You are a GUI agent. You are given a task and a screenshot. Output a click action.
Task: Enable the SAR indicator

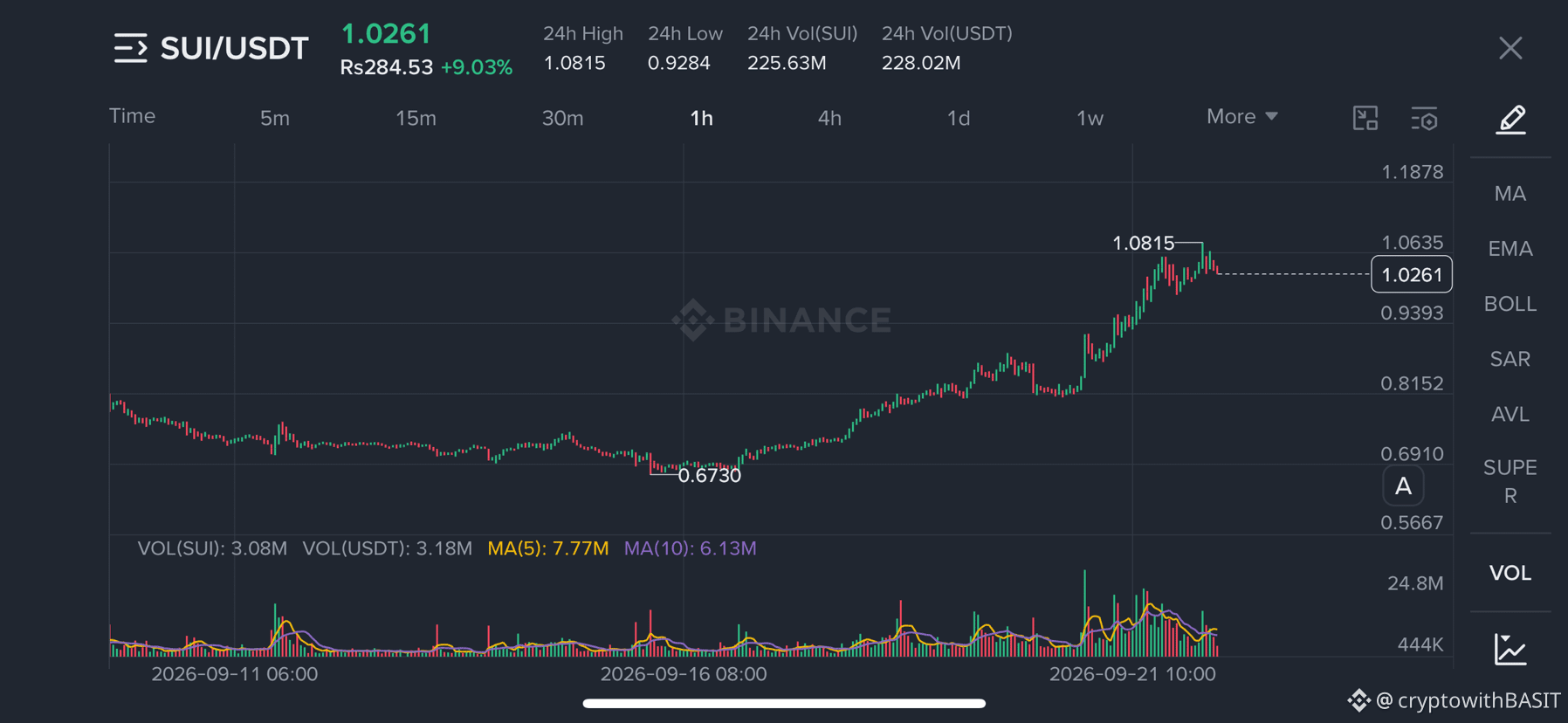(x=1510, y=359)
